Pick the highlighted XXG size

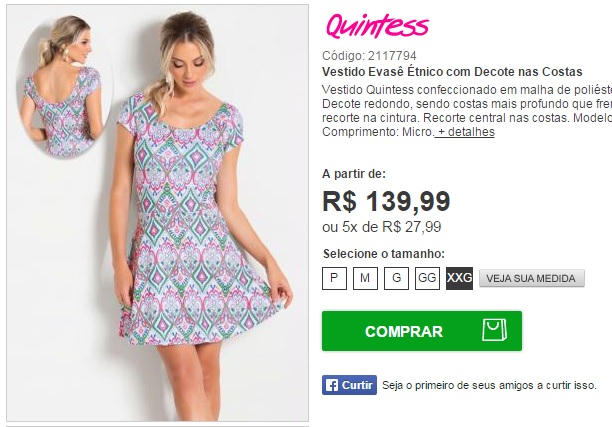coord(459,278)
